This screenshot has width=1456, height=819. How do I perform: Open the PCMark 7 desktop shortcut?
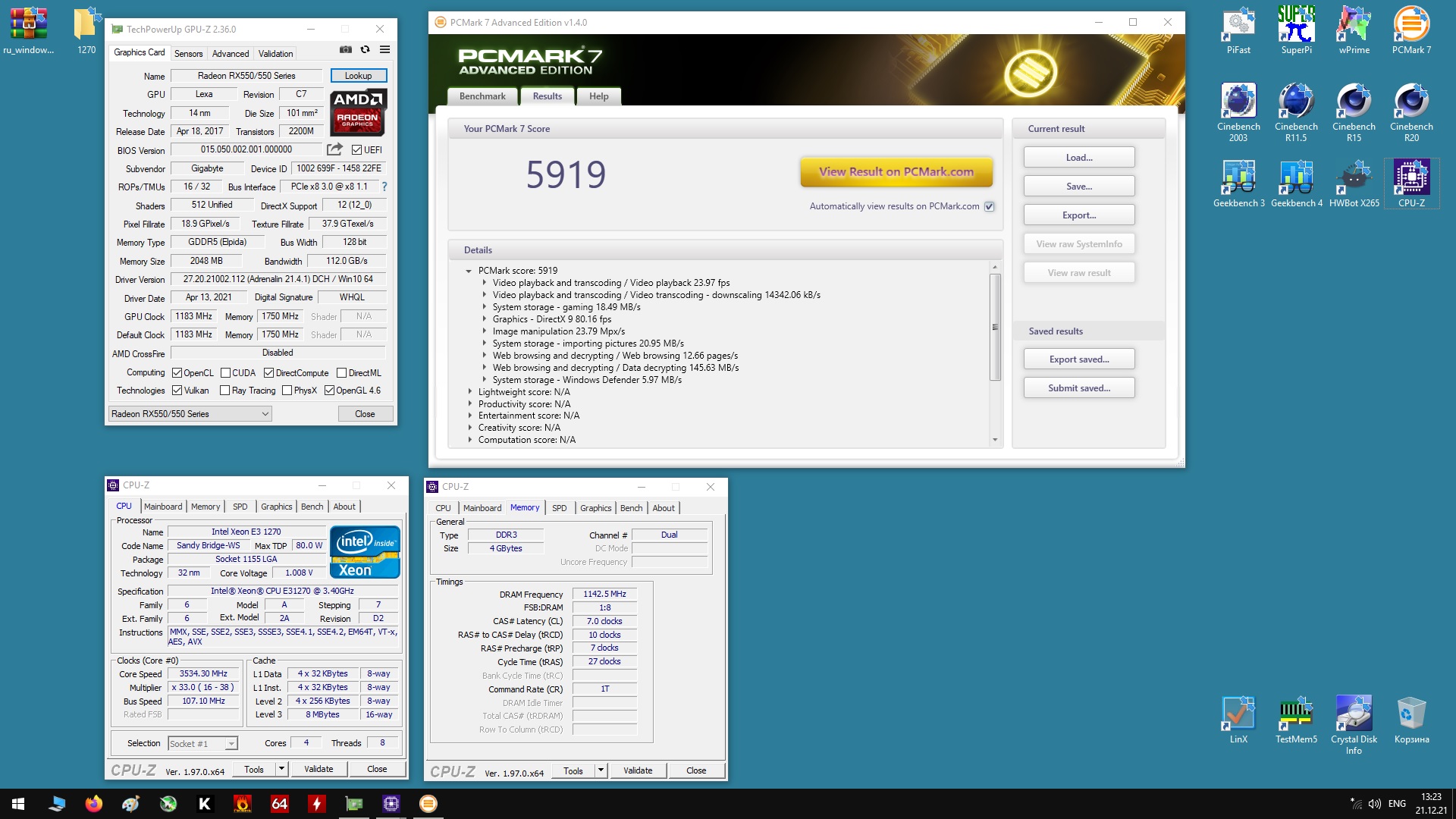(1411, 30)
